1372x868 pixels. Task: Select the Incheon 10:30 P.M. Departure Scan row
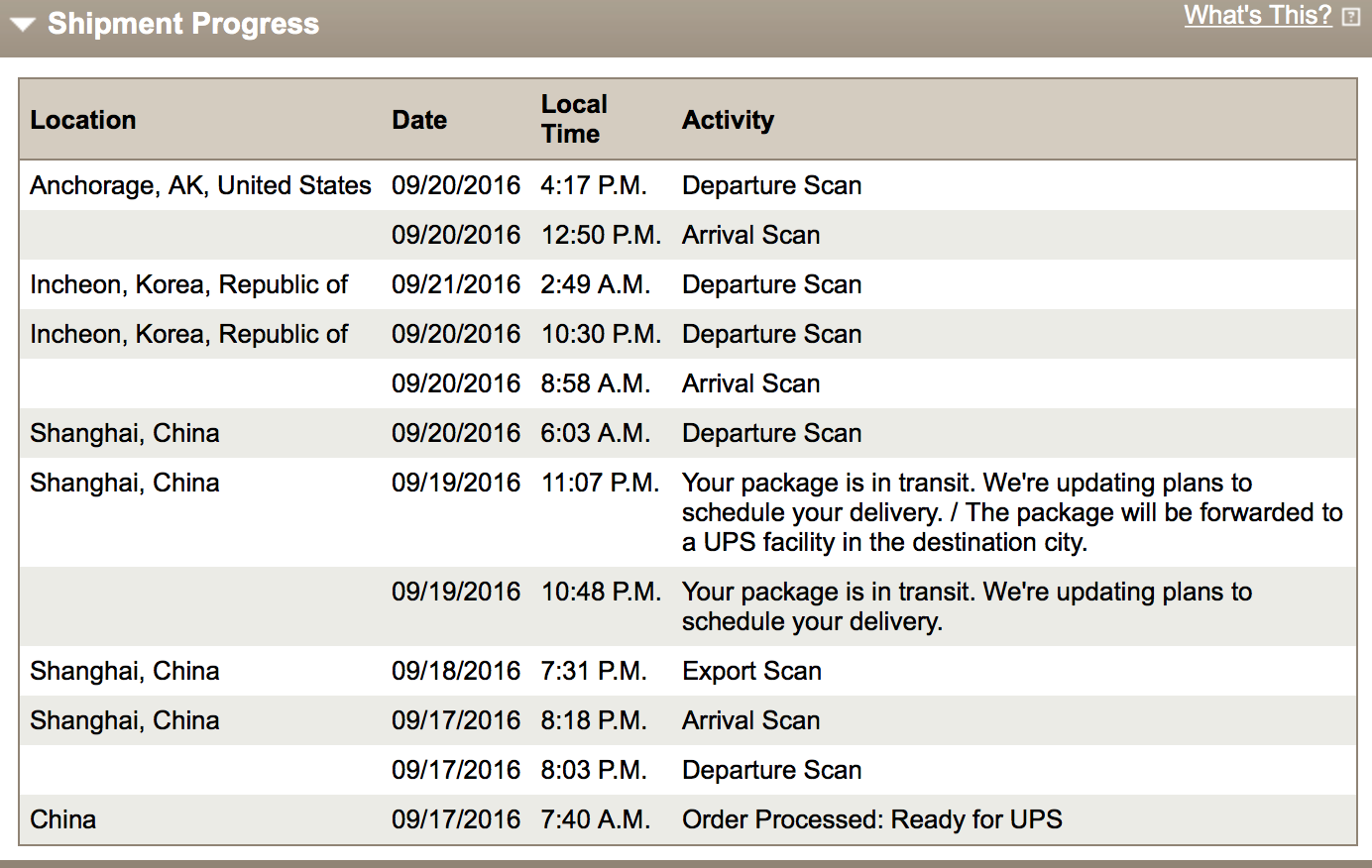pos(687,334)
